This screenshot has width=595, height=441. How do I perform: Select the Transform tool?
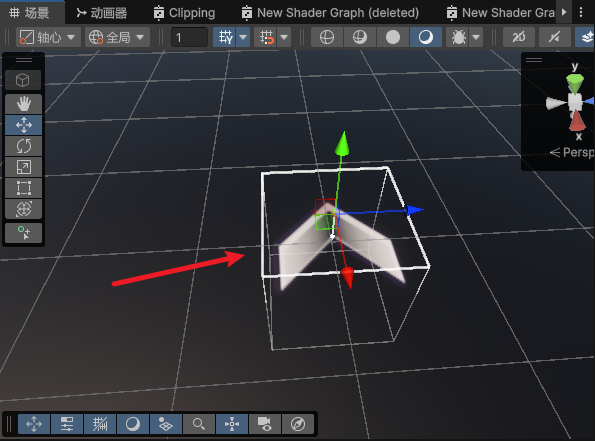pos(23,209)
